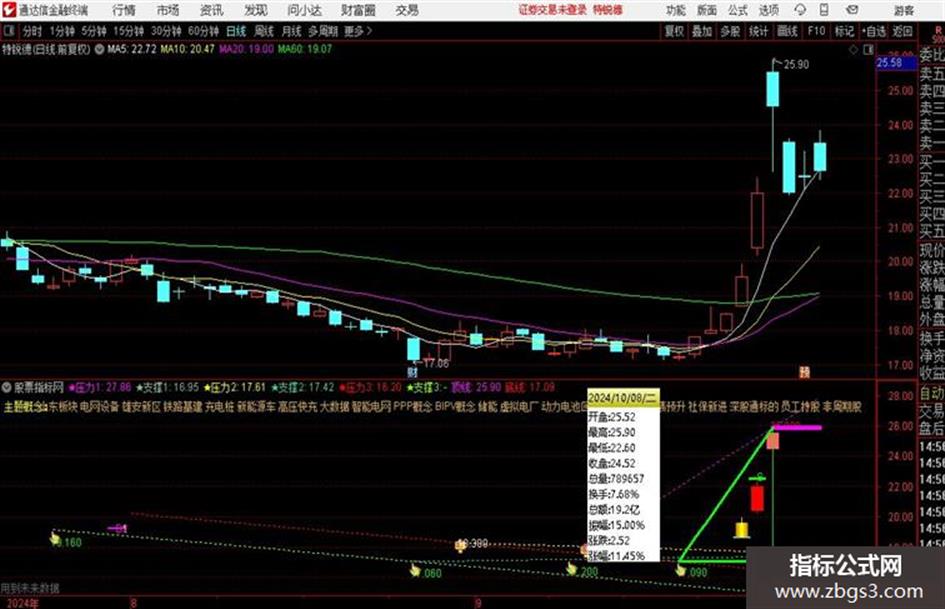945x609 pixels.
Task: Click the 电网设备 concept label
Action: point(99,407)
